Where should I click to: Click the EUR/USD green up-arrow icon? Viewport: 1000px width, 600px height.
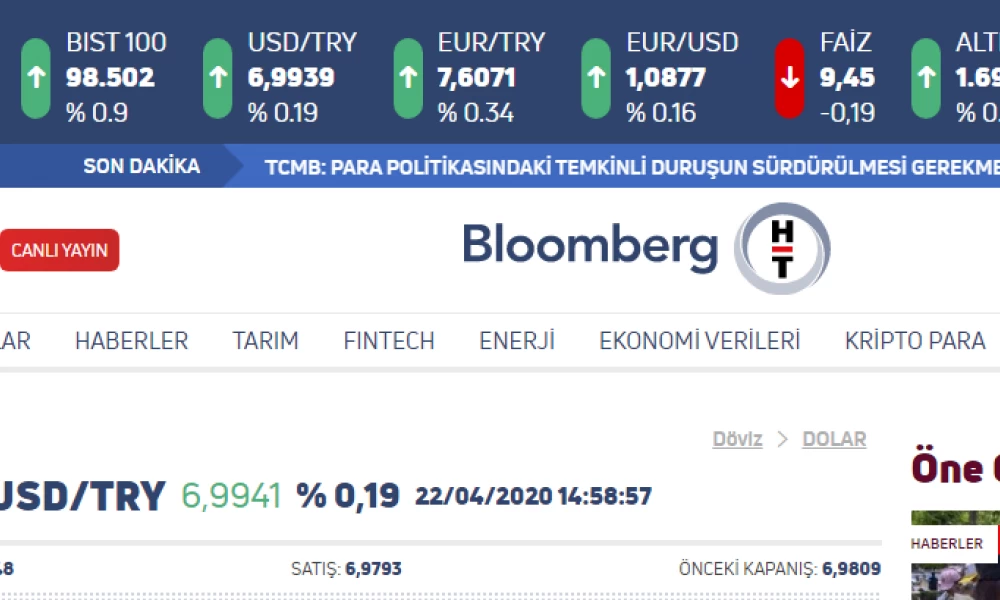(596, 78)
